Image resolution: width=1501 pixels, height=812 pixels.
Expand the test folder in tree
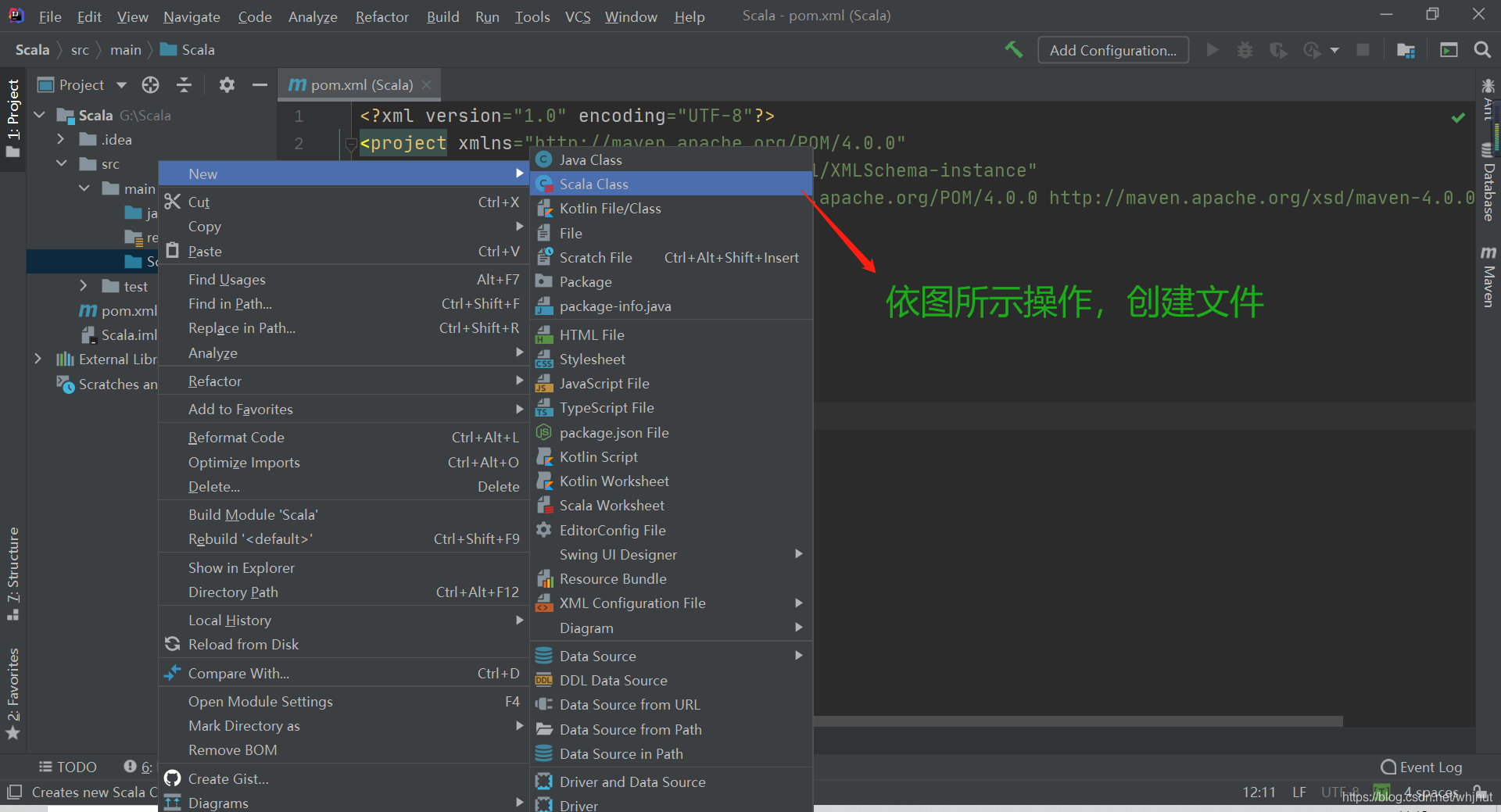[x=84, y=286]
